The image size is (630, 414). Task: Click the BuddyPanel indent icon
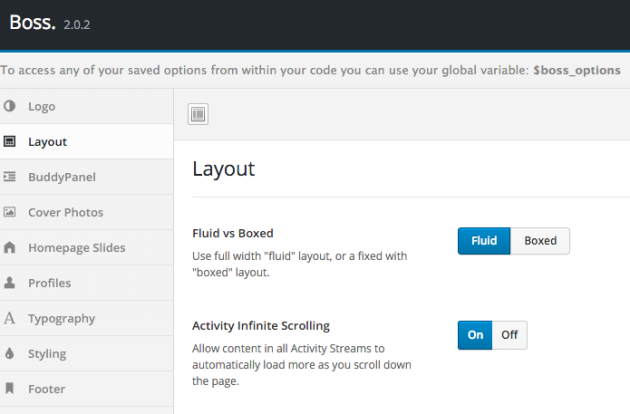(x=10, y=177)
